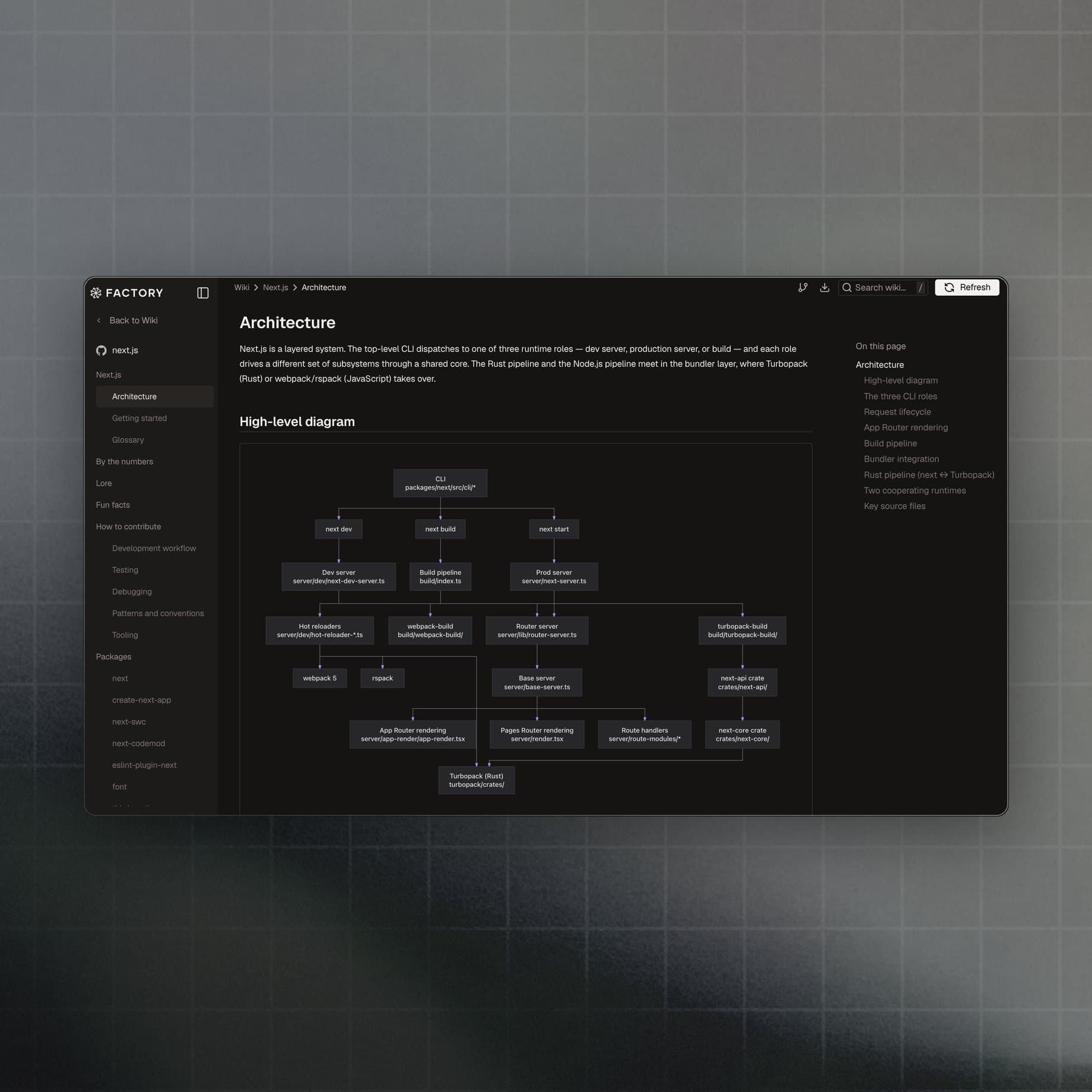Click the Factory snowflake logo icon
Image resolution: width=1092 pixels, height=1092 pixels.
(96, 293)
